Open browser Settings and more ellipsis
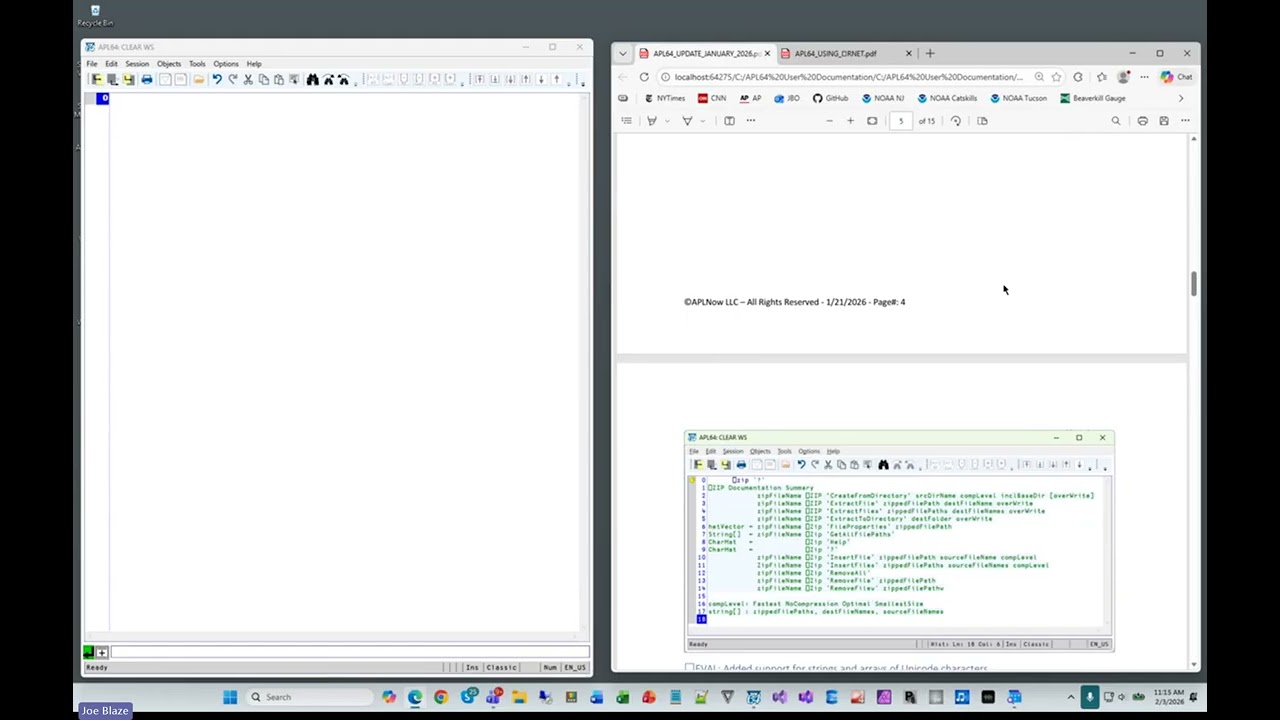This screenshot has width=1280, height=720. pyautogui.click(x=1144, y=77)
